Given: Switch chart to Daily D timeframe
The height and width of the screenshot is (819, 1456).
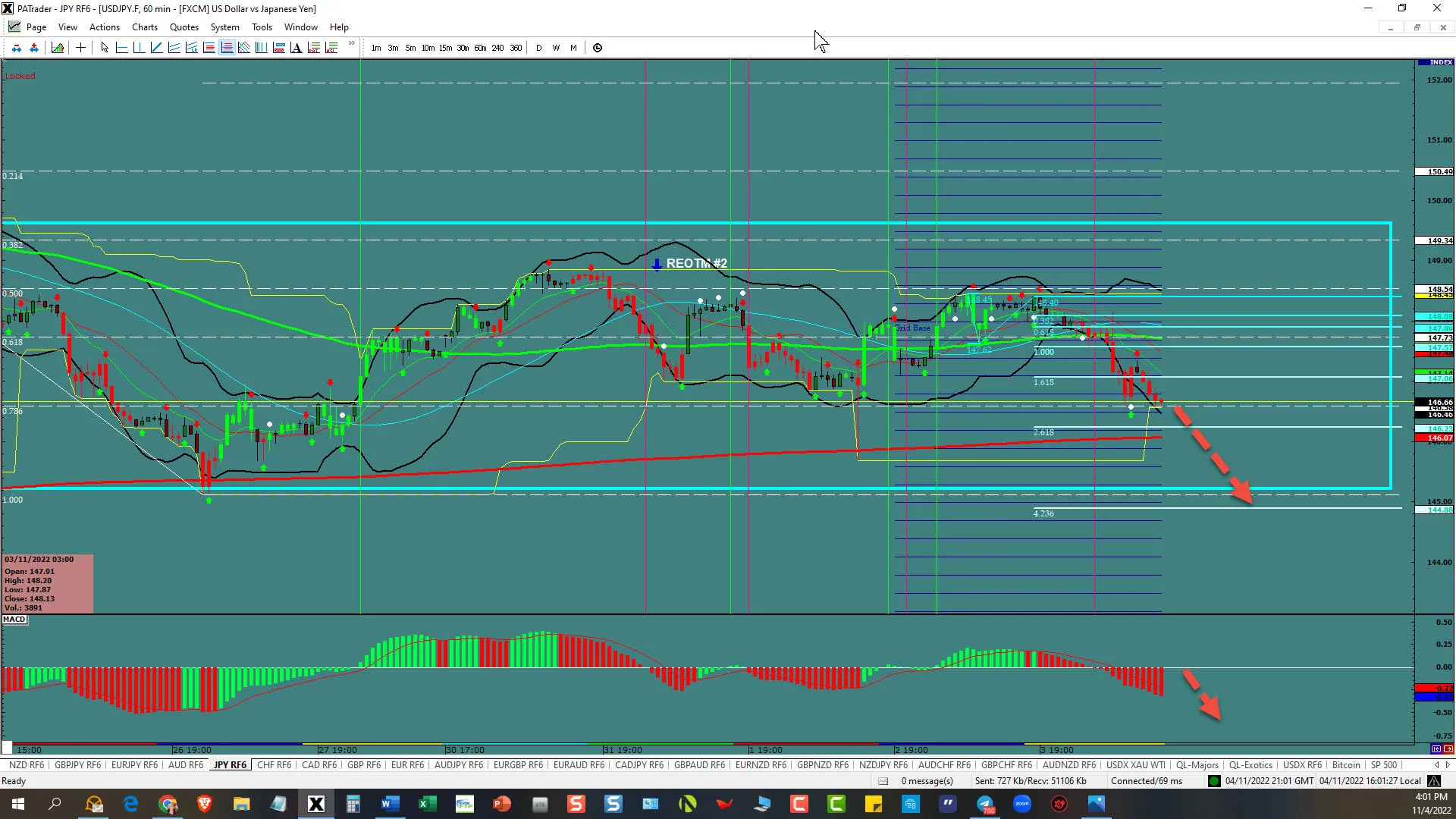Looking at the screenshot, I should pos(539,48).
